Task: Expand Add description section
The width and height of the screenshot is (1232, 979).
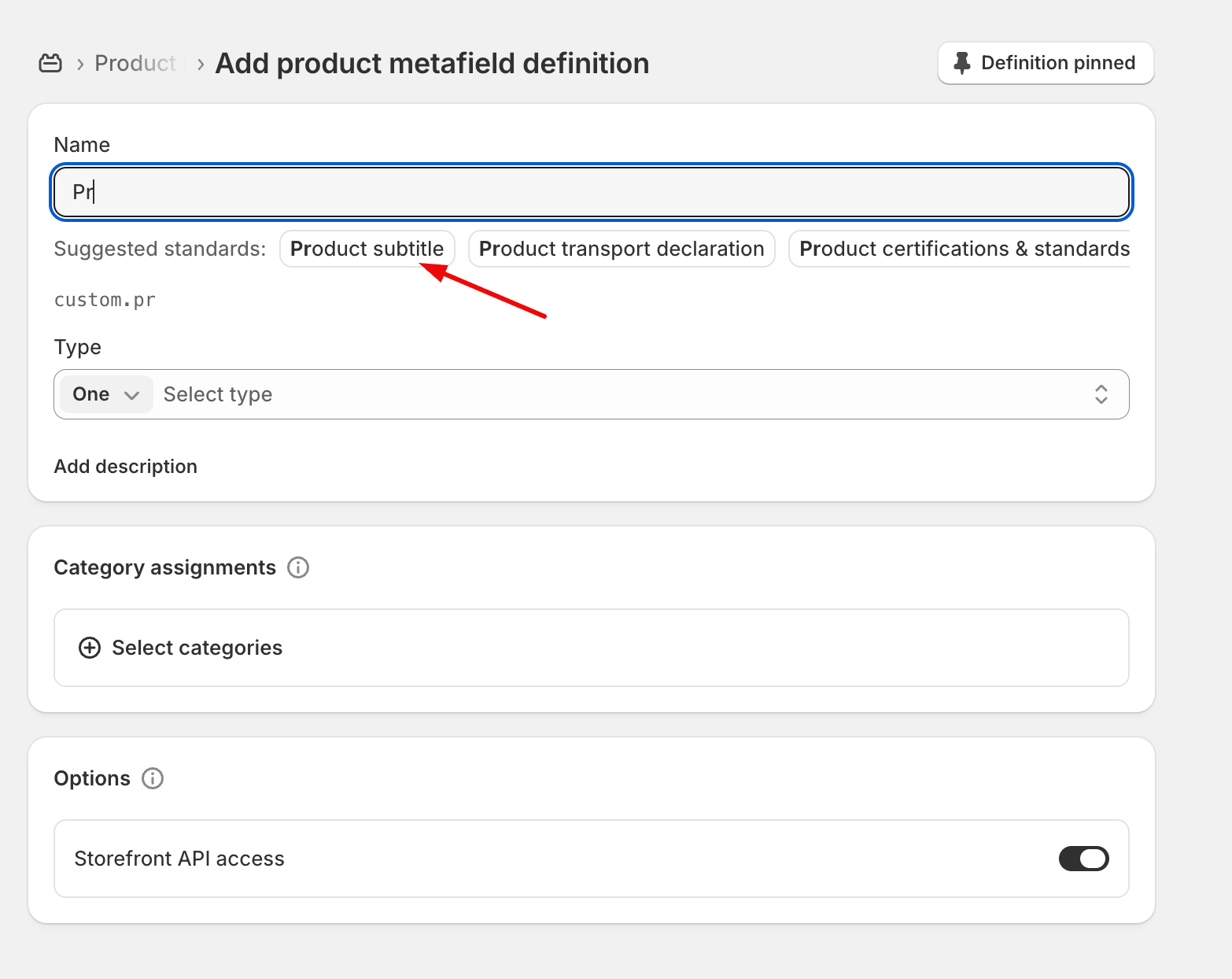Action: tap(126, 467)
